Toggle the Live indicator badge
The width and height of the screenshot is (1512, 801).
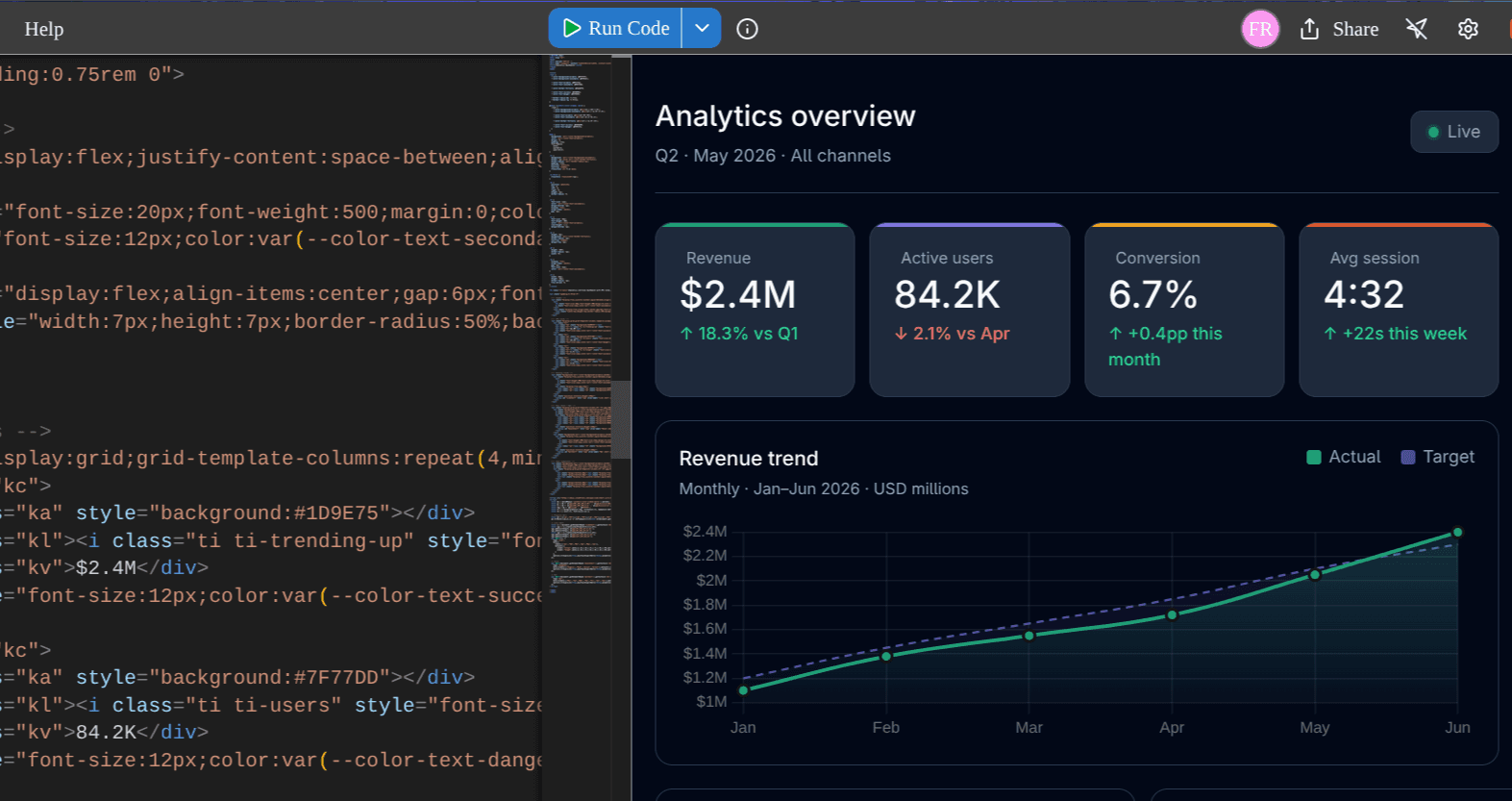click(x=1454, y=132)
